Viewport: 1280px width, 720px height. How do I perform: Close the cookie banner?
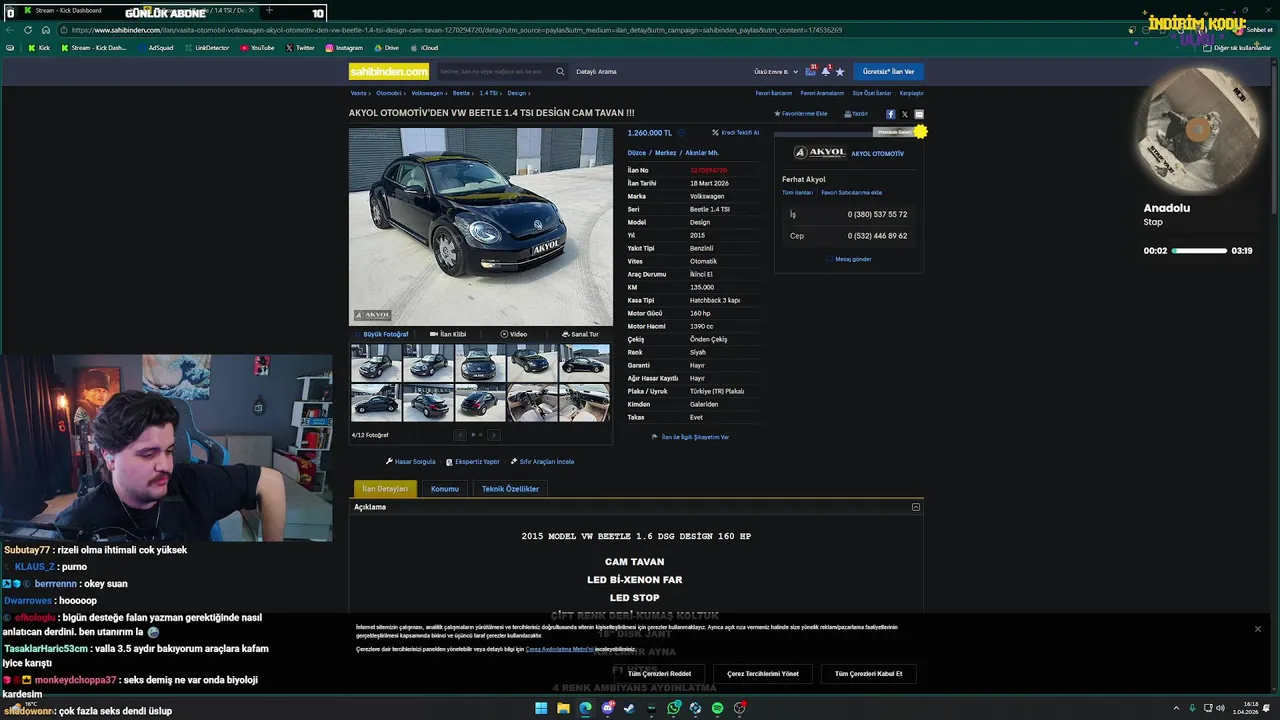(x=1257, y=629)
